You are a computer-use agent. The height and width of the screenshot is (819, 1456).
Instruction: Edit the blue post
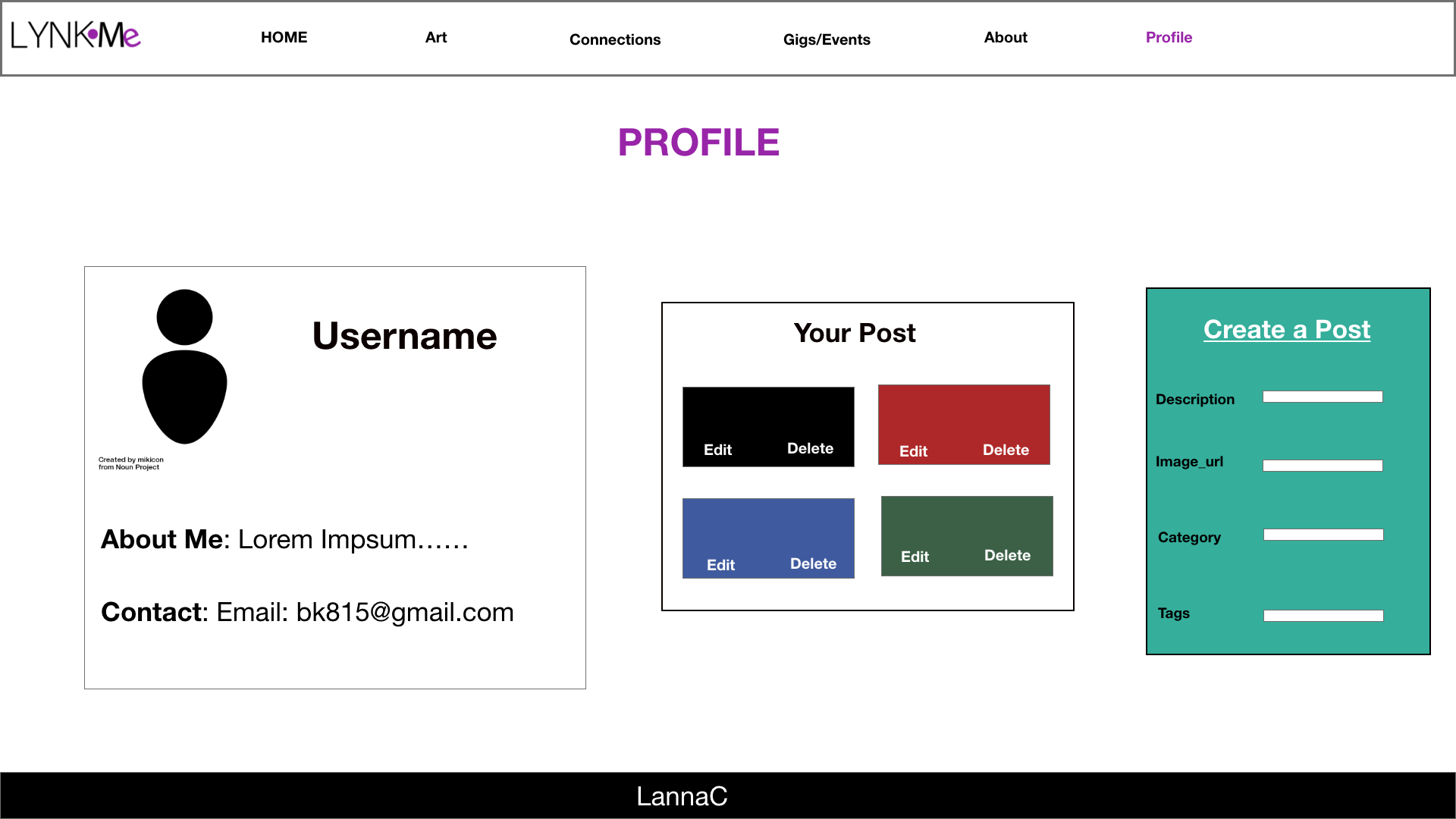(720, 564)
